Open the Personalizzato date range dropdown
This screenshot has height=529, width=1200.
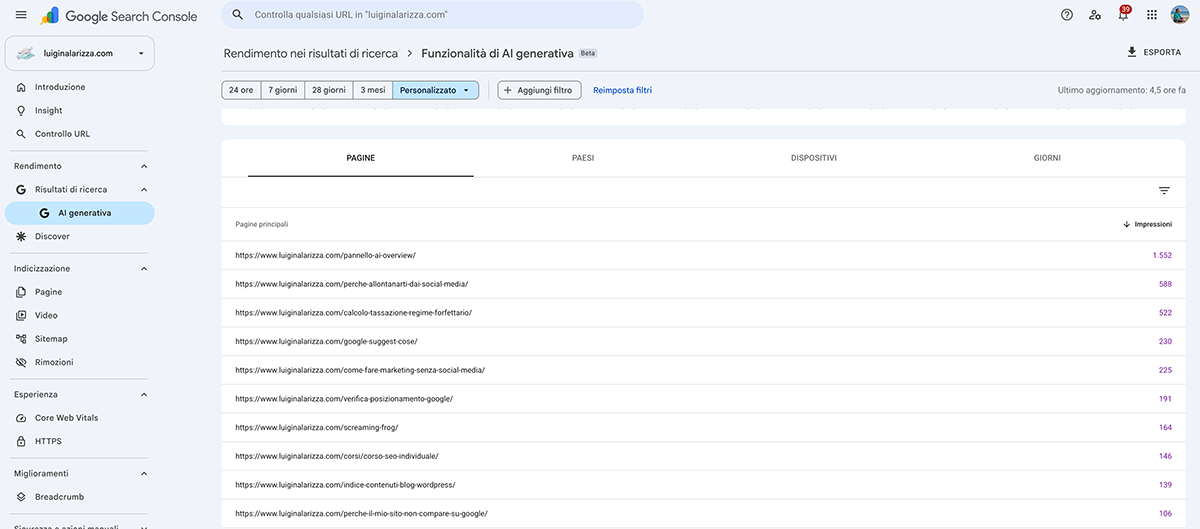(436, 90)
